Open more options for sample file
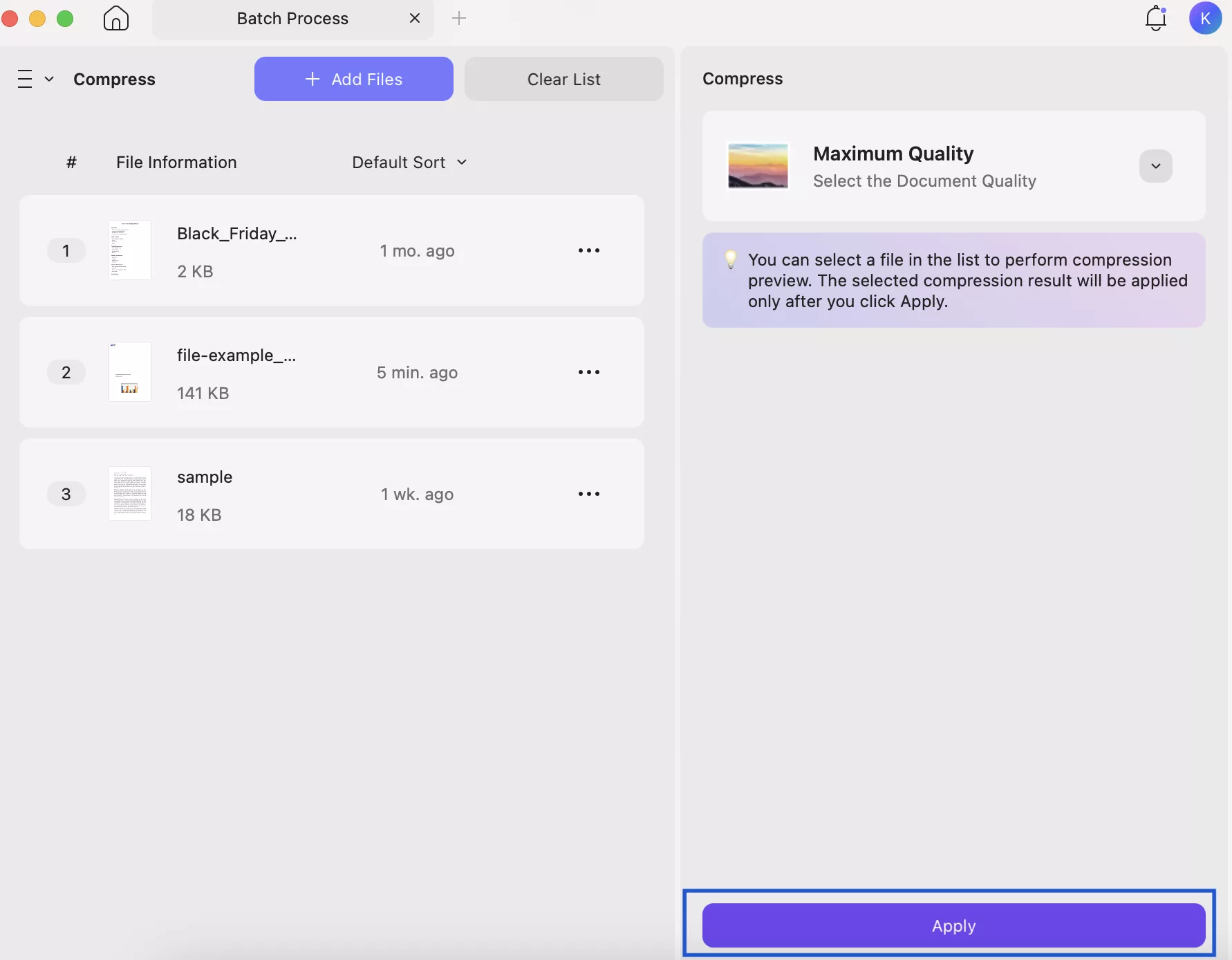1232x960 pixels. point(588,494)
